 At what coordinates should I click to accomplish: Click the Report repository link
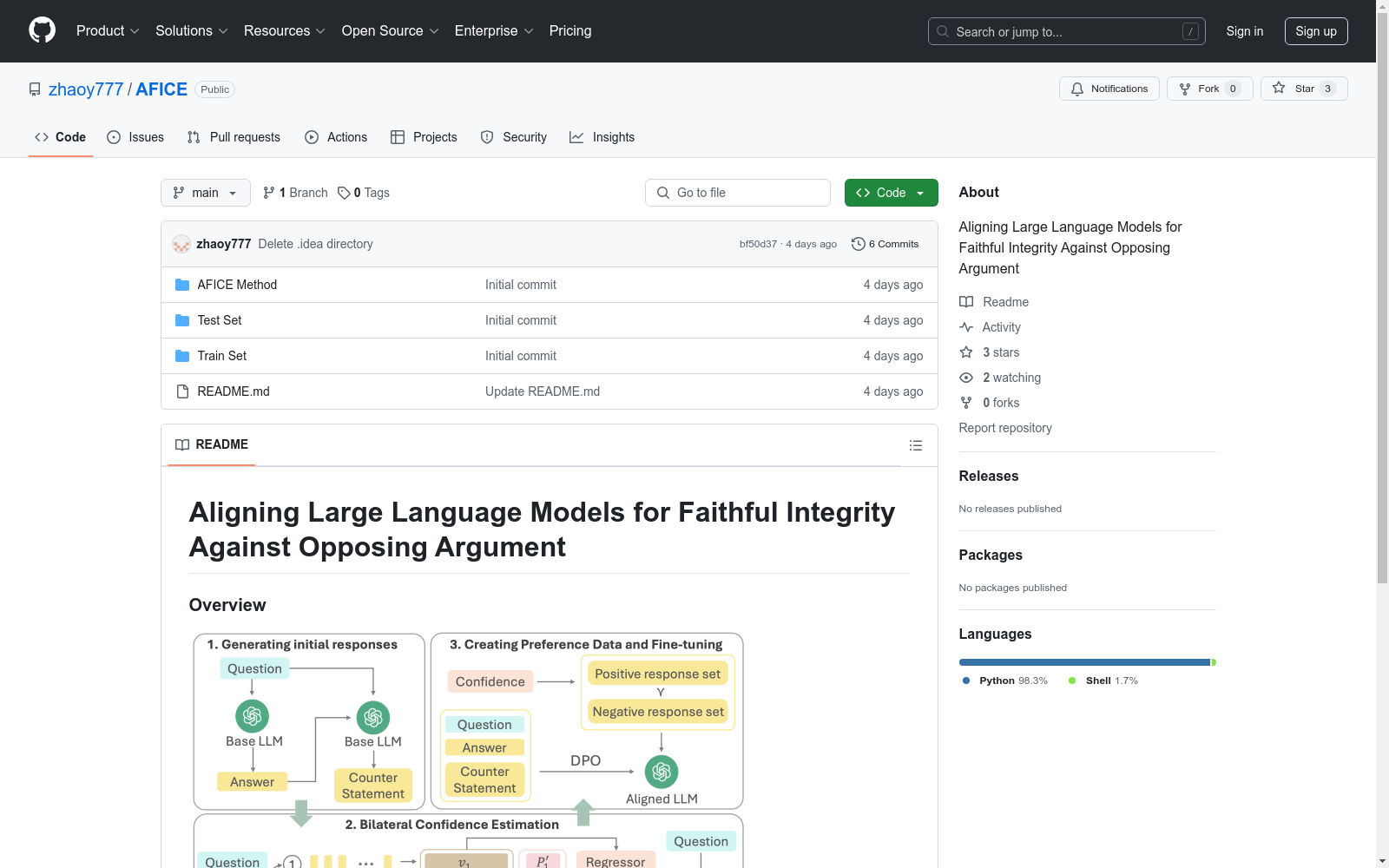[1005, 428]
